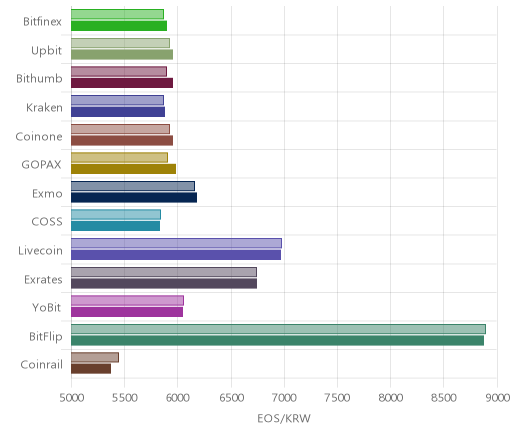Select the dark brown Coinrail bar
Viewport: 512px width, 436px height.
[x=91, y=369]
